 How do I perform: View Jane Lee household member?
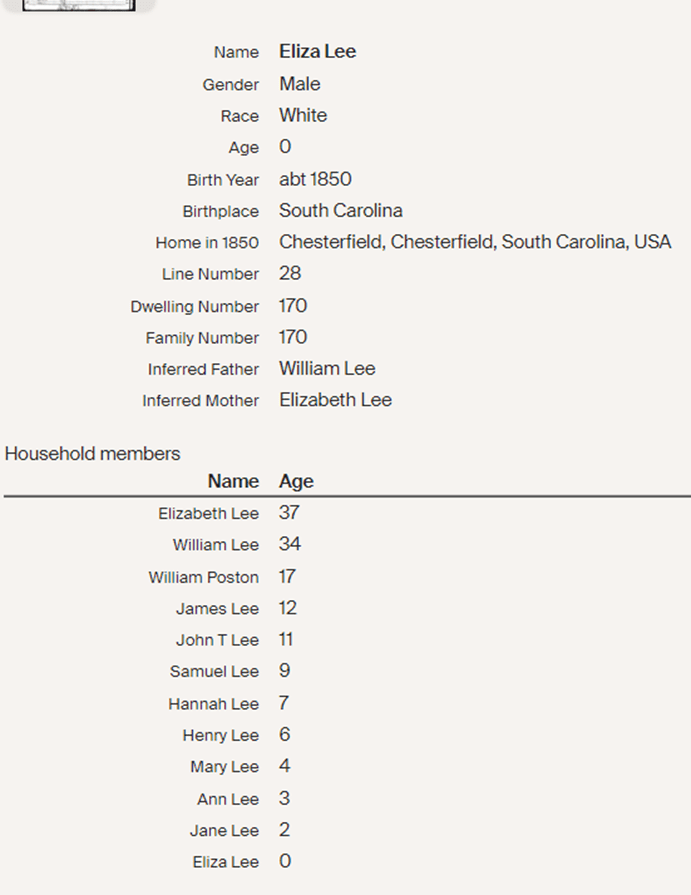pyautogui.click(x=224, y=831)
